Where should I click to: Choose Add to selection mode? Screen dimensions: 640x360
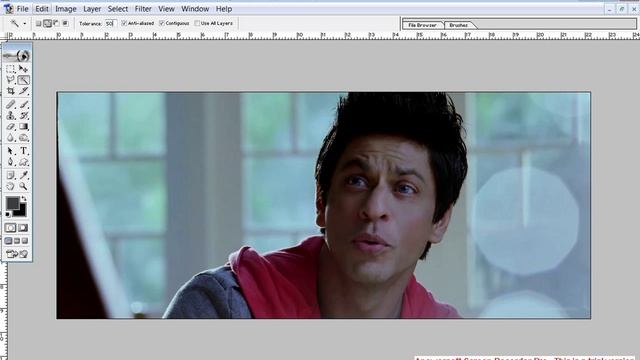click(x=47, y=24)
